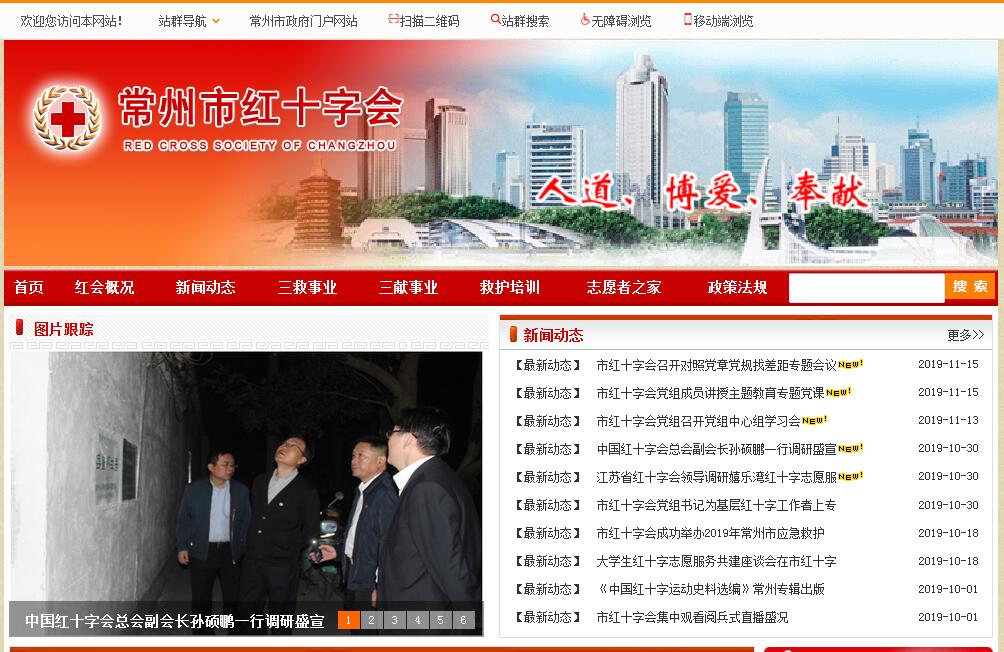Screen dimensions: 1004x652
Task: Open 志愿者之家 menu item
Action: pyautogui.click(x=624, y=288)
